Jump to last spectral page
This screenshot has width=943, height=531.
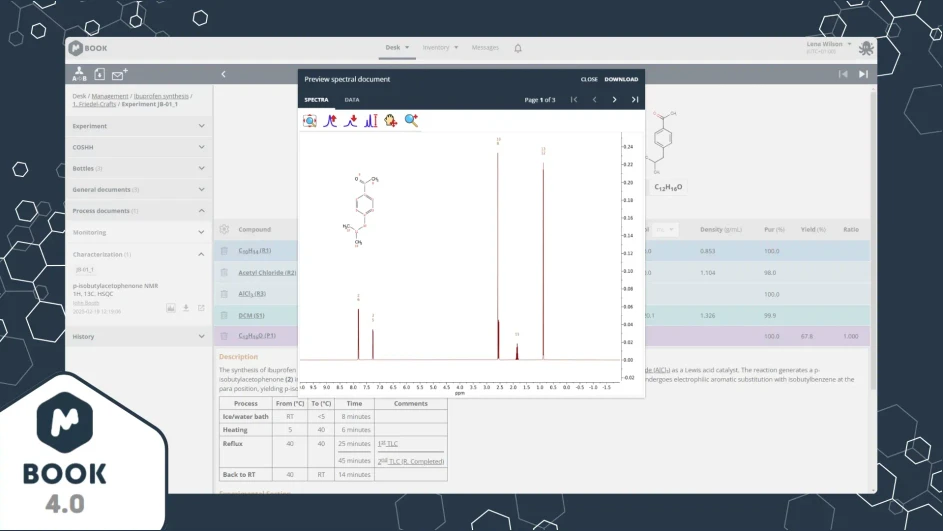click(x=634, y=100)
